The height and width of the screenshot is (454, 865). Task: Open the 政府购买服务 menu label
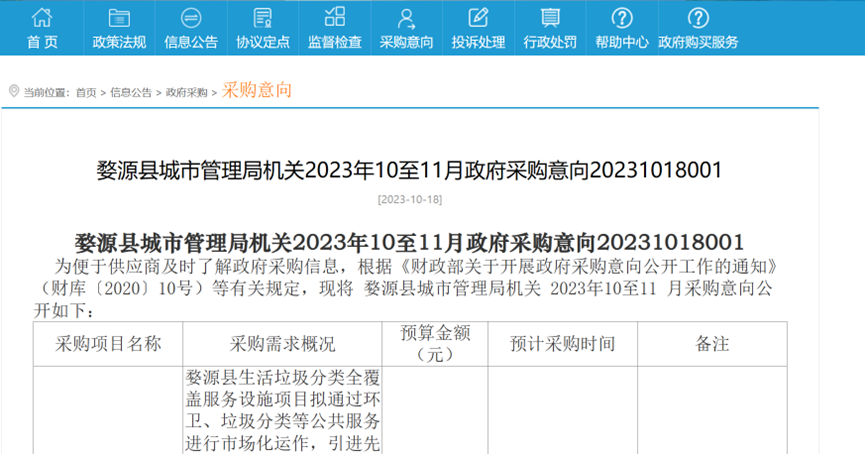698,42
